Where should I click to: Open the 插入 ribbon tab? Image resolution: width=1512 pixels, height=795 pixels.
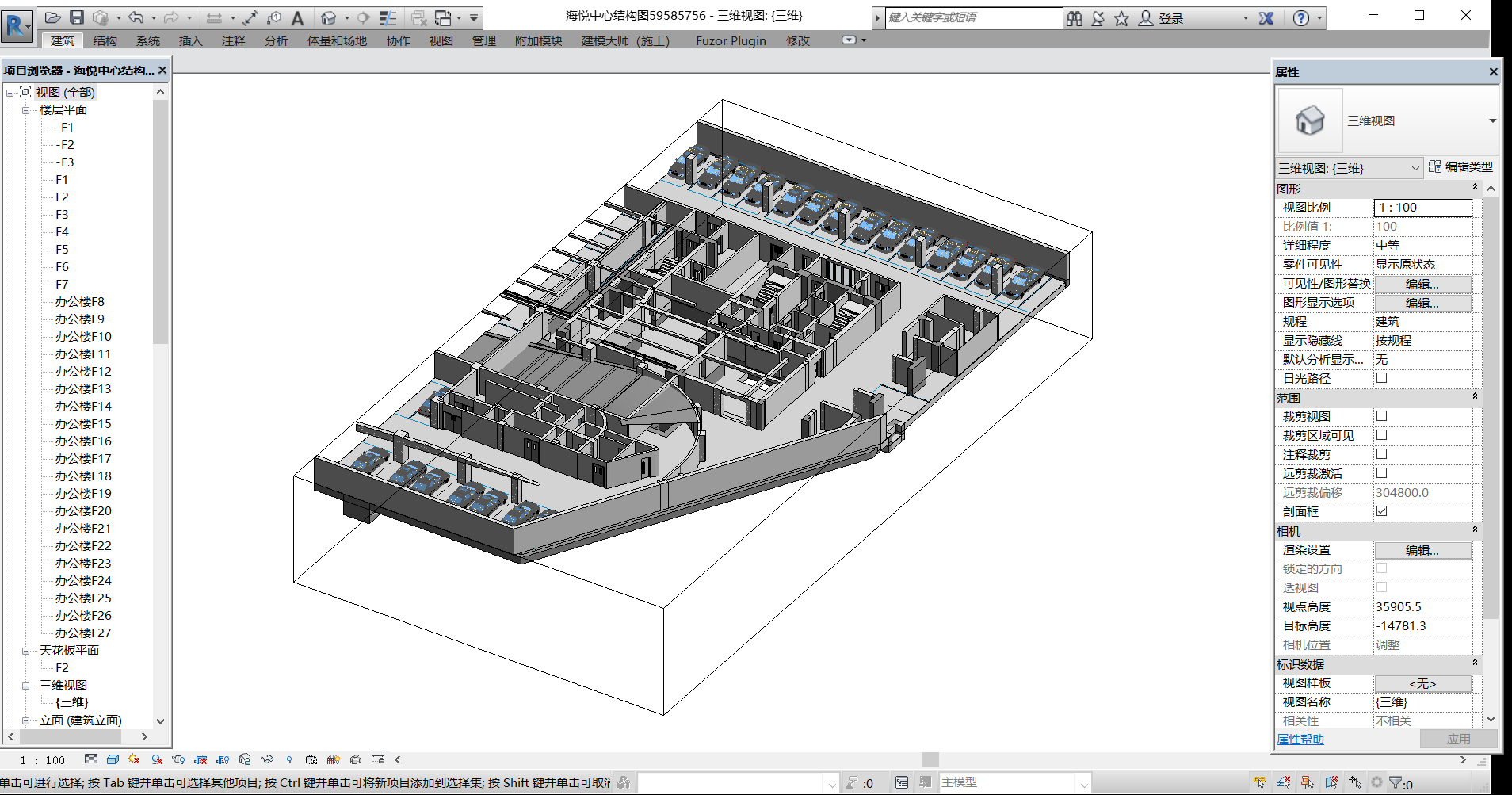pyautogui.click(x=190, y=41)
